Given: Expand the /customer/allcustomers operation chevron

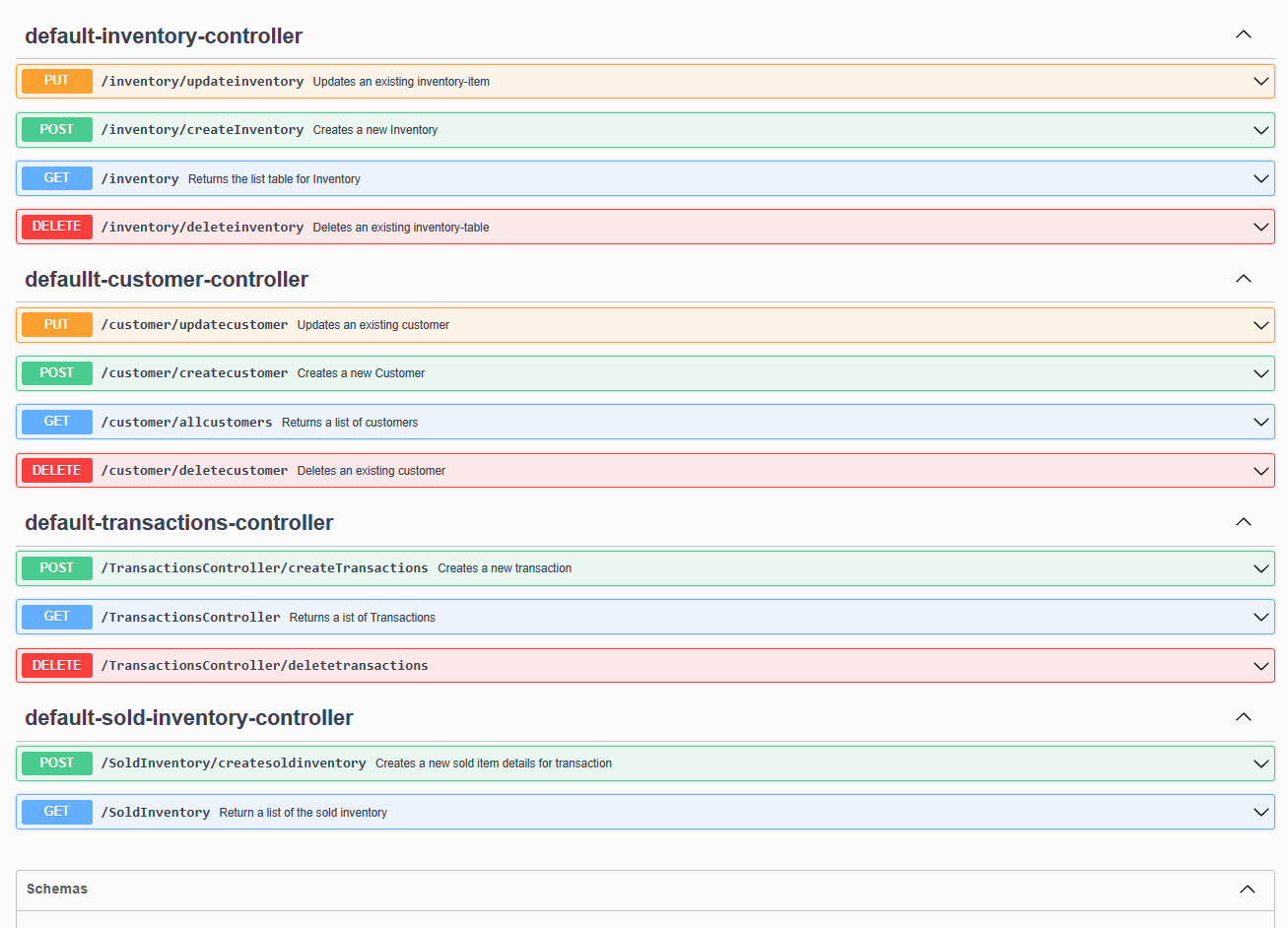Looking at the screenshot, I should 1261,422.
